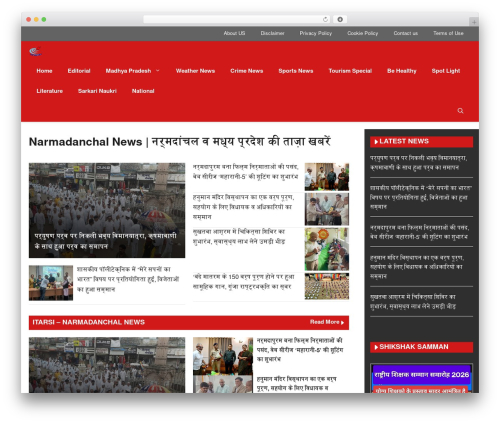Screen dimensions: 500x423
Task: Open the search magnifier icon
Action: (x=460, y=111)
